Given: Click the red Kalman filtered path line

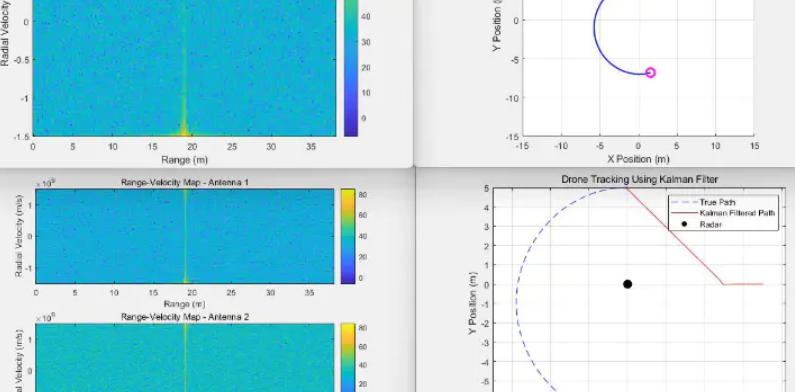Looking at the screenshot, I should point(674,236).
